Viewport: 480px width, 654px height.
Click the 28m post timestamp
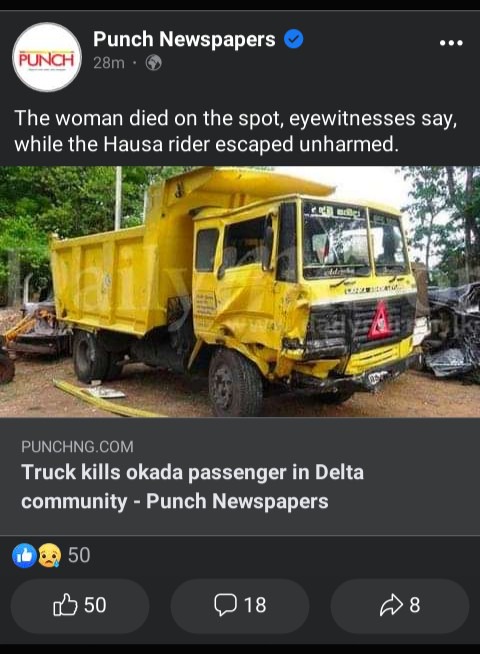pos(108,63)
